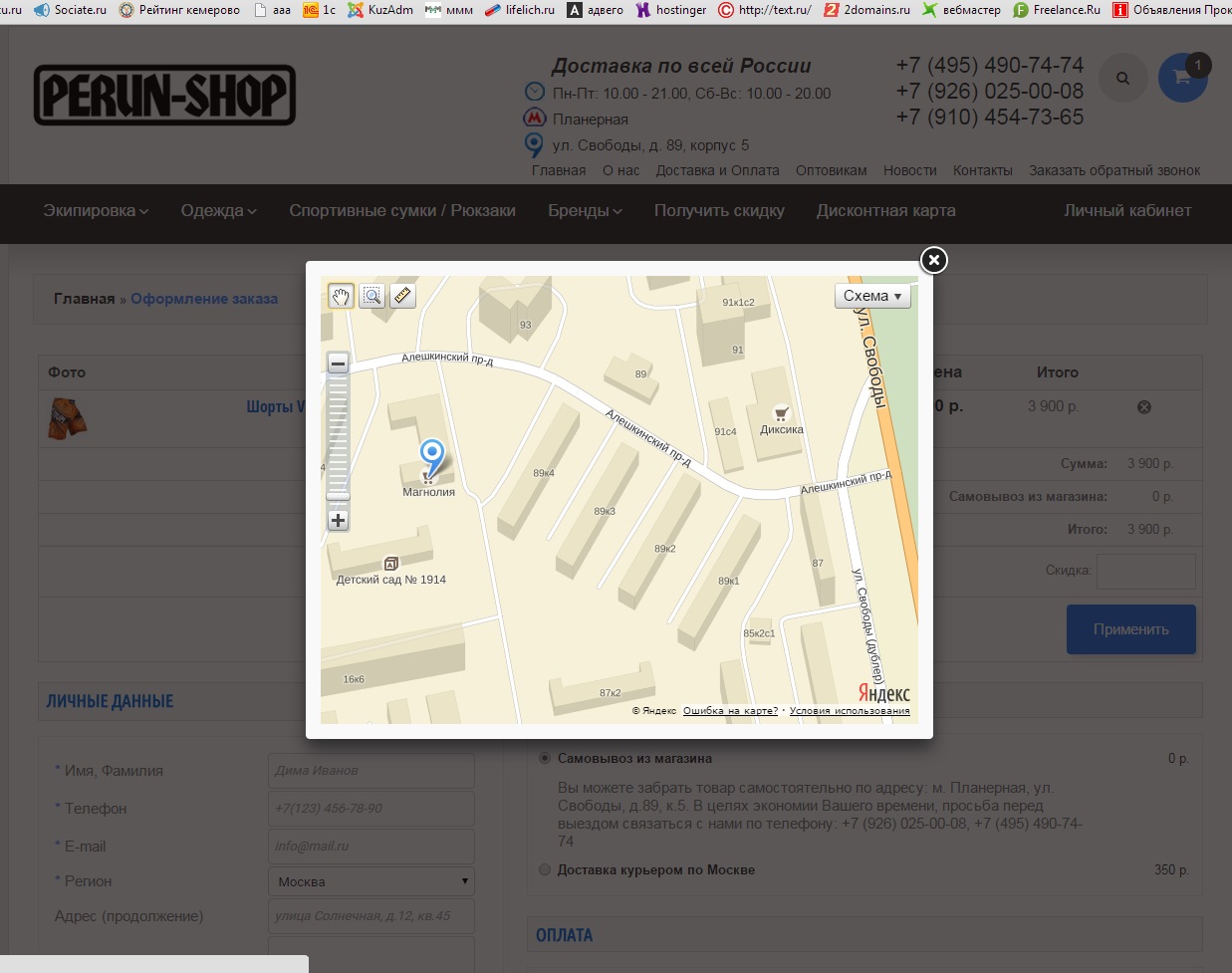Click the Адрес input field
This screenshot has width=1232, height=973.
point(370,916)
